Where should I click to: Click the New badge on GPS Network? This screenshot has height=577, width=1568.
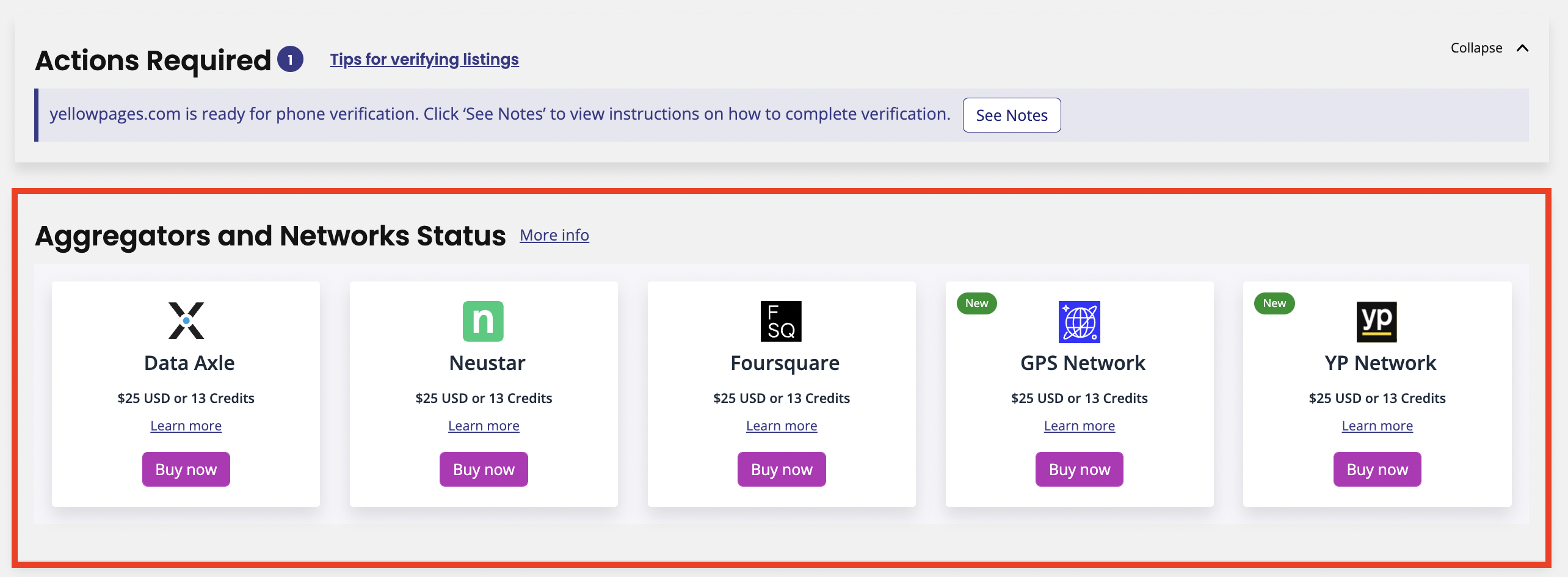click(976, 303)
